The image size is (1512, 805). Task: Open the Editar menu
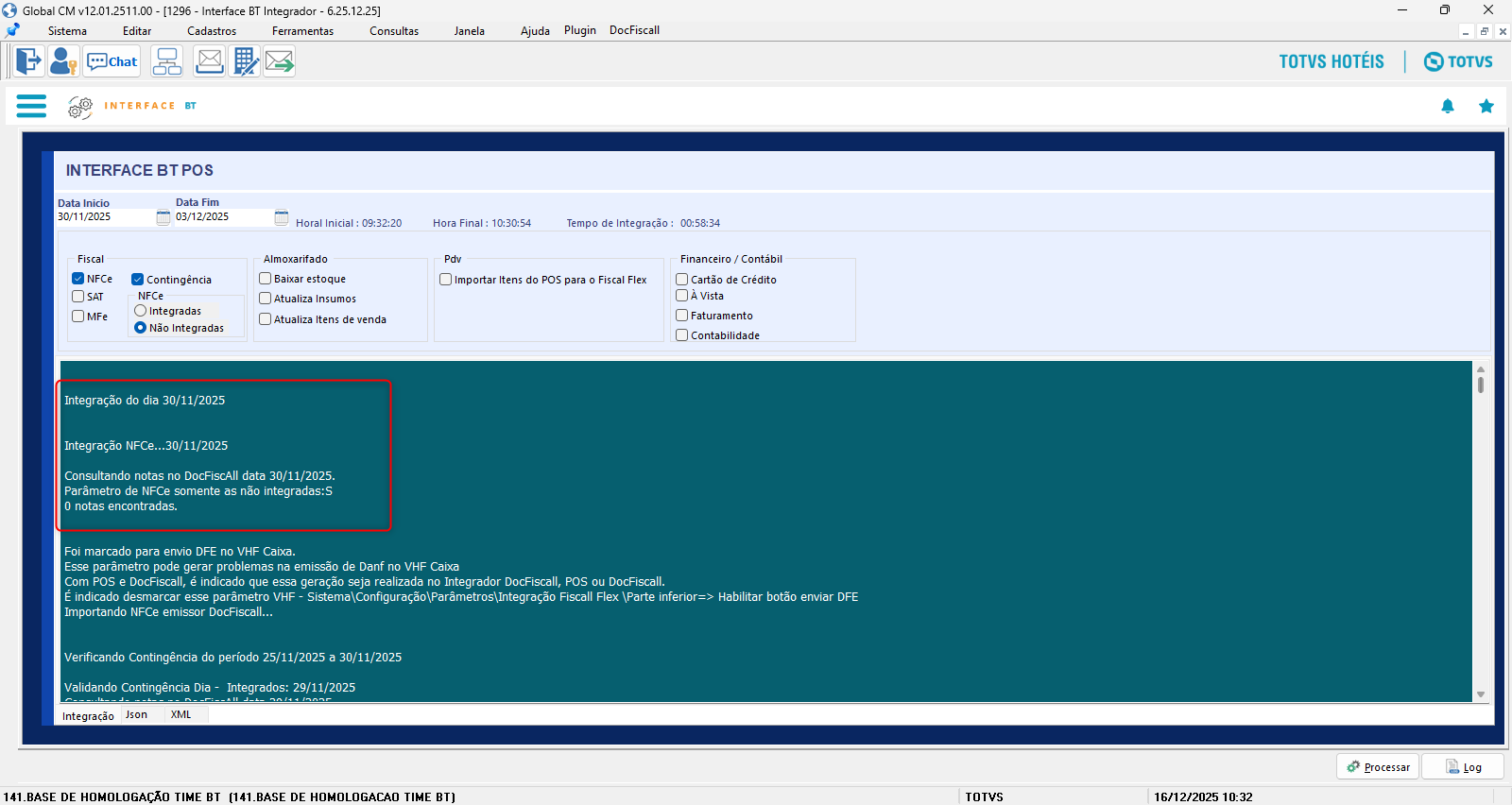[x=137, y=31]
